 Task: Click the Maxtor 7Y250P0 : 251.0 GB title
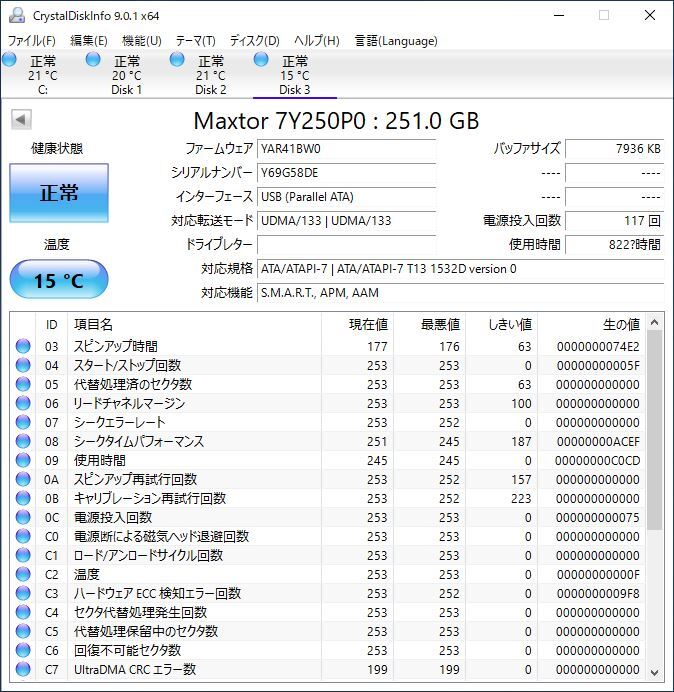click(x=336, y=120)
